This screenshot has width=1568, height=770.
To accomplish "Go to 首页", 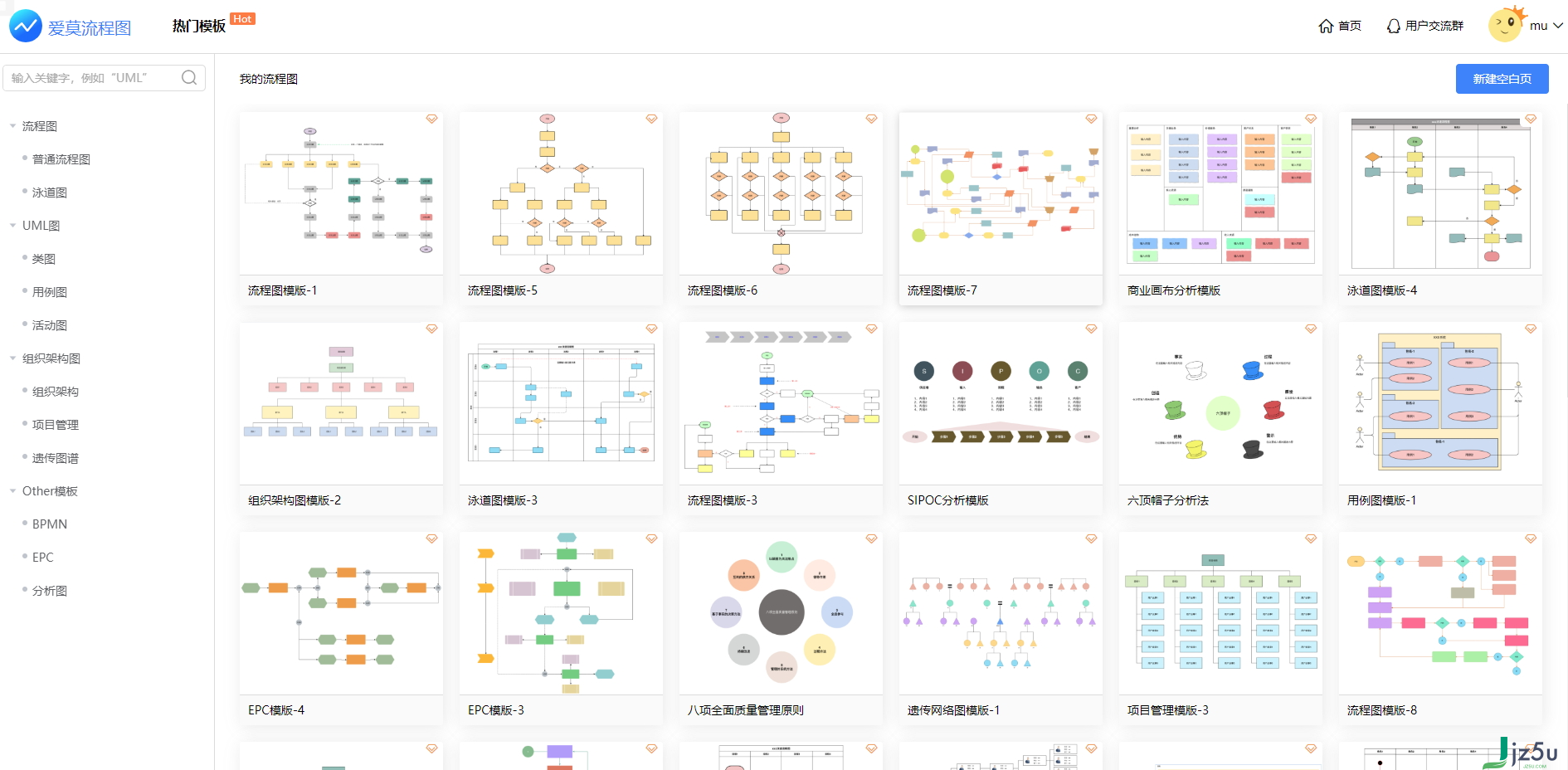I will point(1350,26).
